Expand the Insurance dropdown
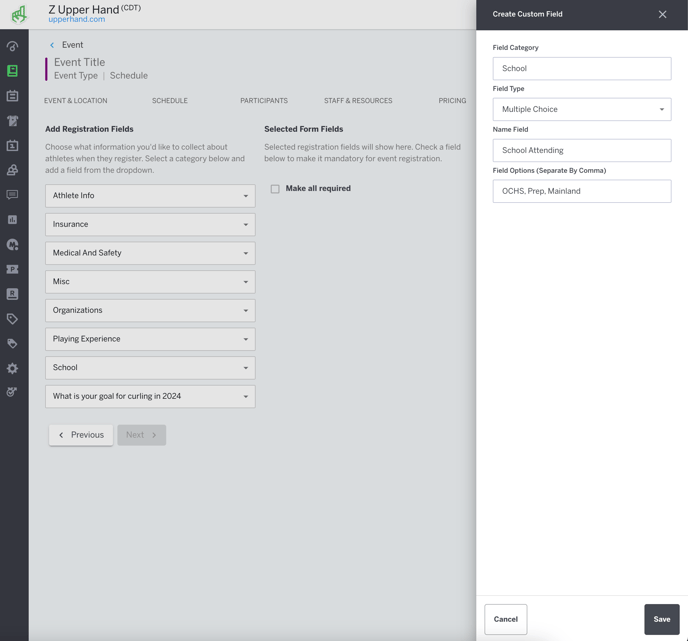 pos(150,224)
